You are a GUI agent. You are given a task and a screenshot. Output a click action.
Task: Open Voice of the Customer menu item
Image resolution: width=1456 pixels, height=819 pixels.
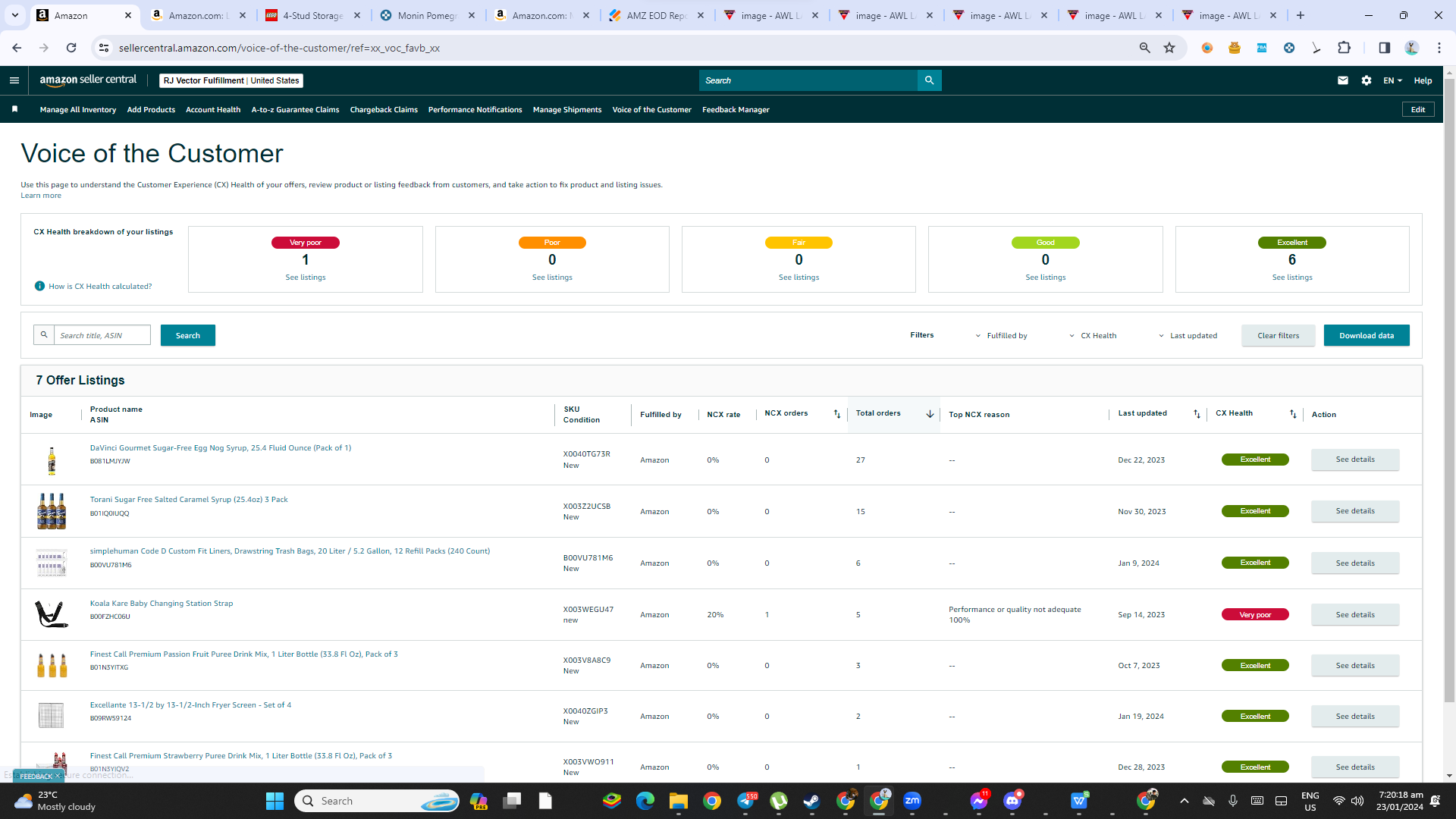click(x=651, y=110)
